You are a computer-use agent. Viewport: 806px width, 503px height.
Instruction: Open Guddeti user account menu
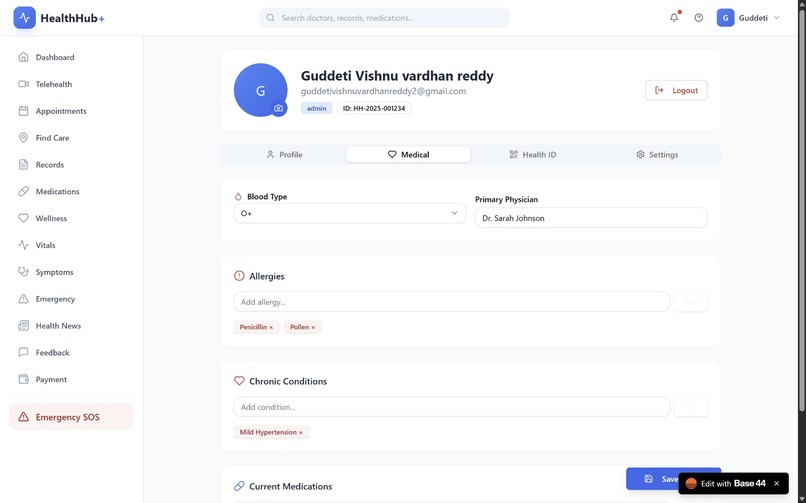coord(748,18)
